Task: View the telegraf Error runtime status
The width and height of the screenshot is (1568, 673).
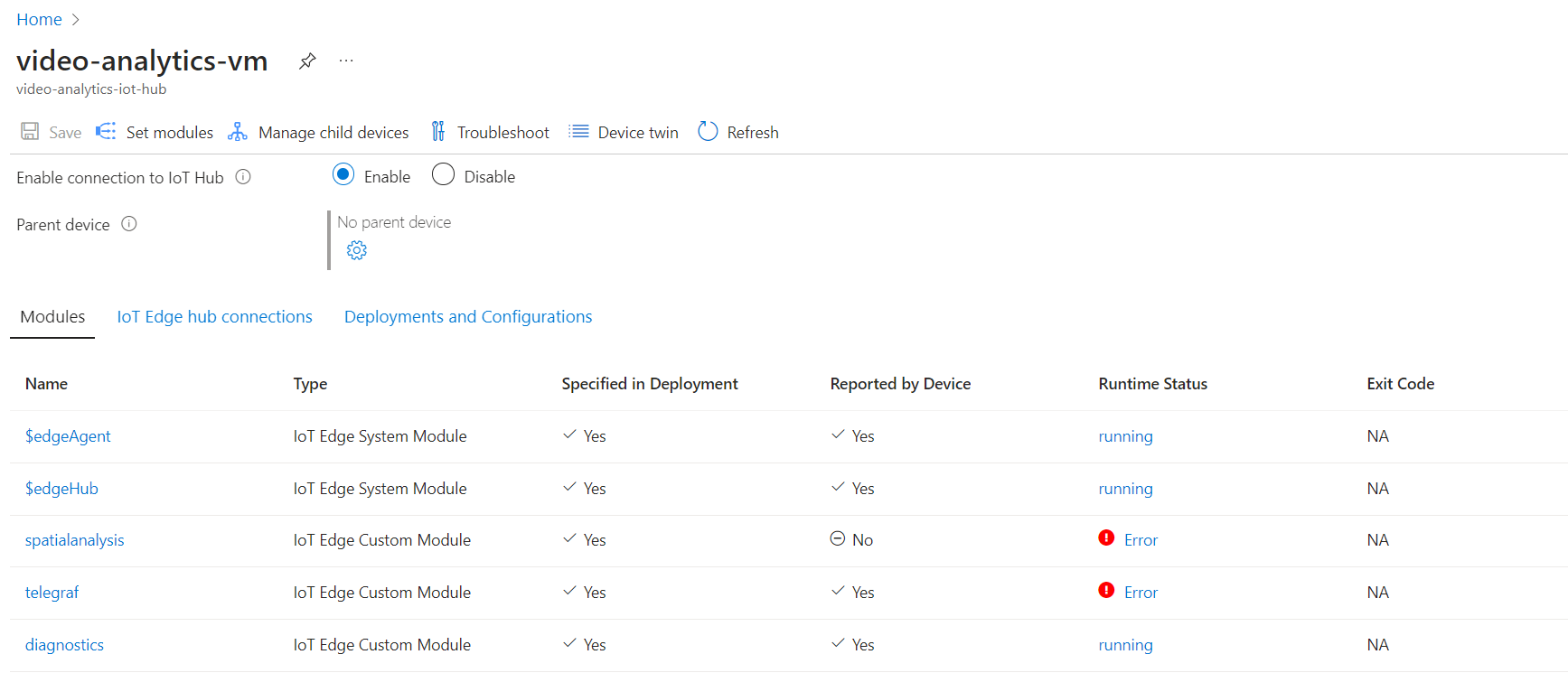Action: pos(1141,593)
